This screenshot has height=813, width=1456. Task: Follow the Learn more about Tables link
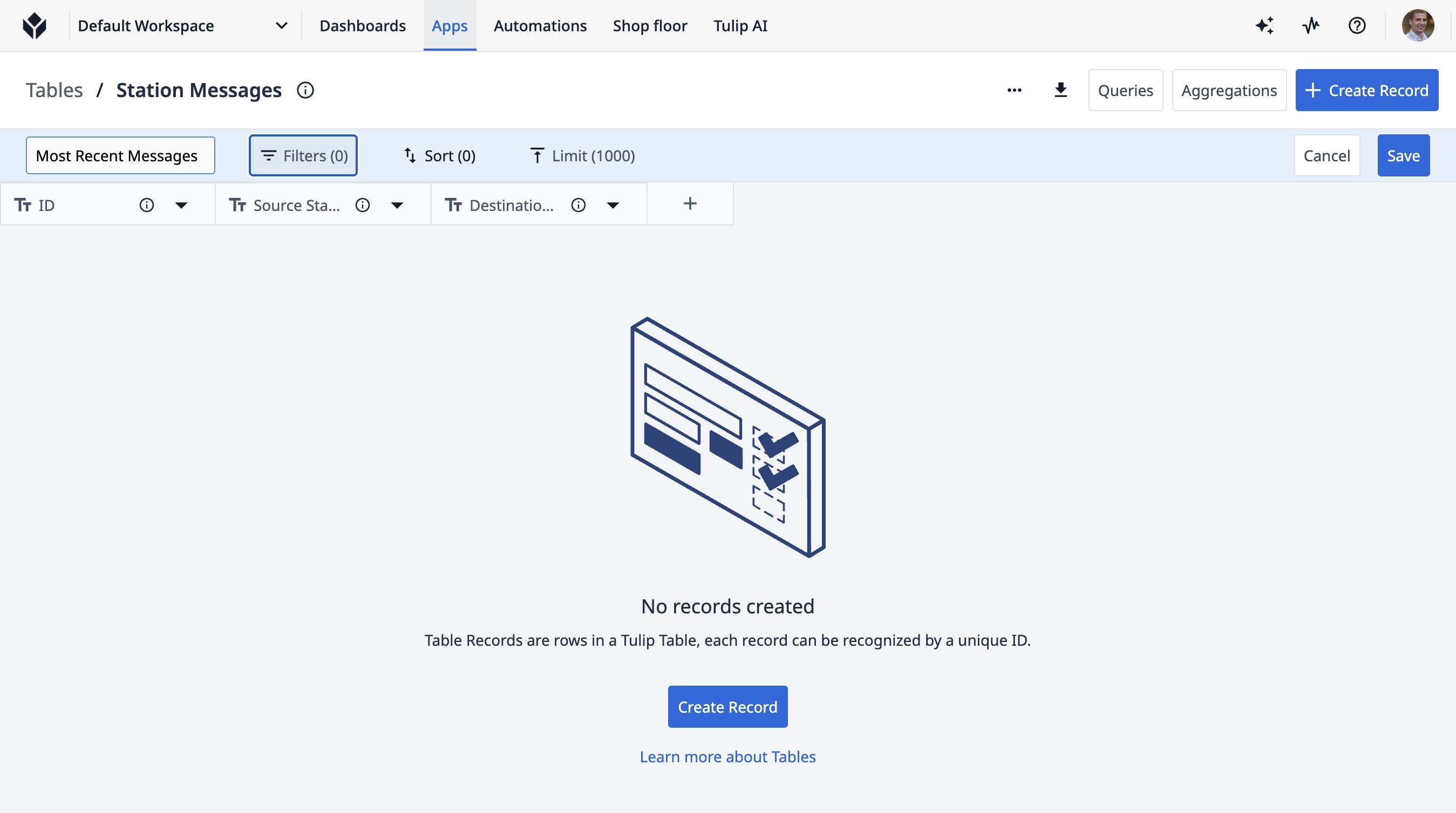click(x=727, y=756)
